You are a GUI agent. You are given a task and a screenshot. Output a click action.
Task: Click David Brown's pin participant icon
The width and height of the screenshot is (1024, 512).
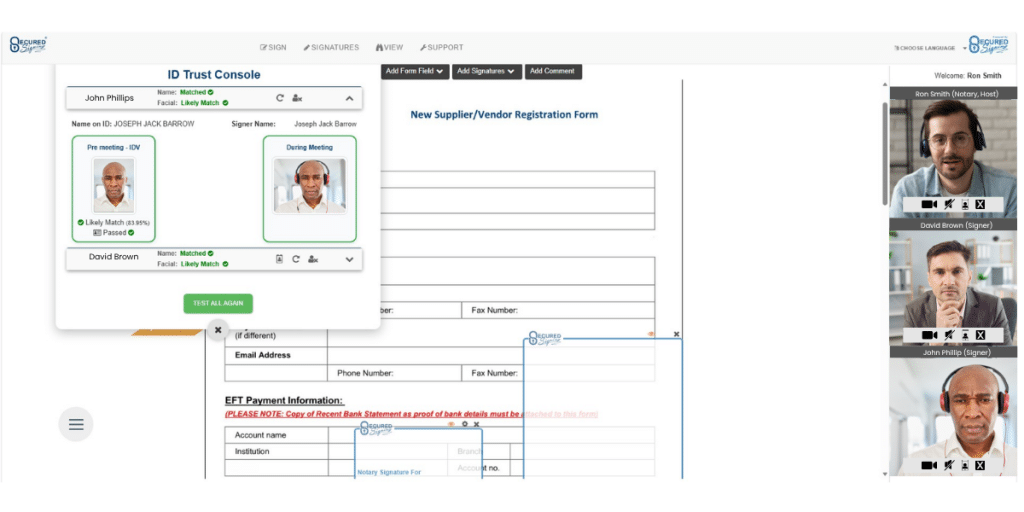(x=965, y=335)
